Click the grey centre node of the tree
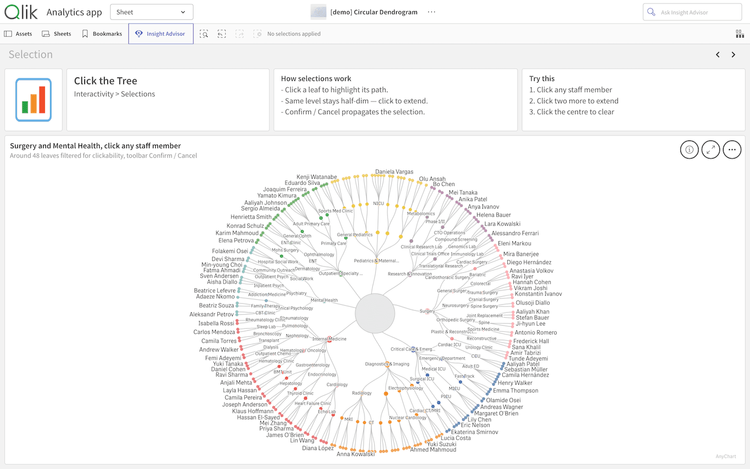 [x=375, y=314]
